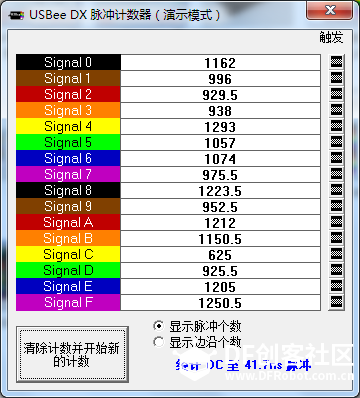Click the blue pulse range status text

(243, 365)
